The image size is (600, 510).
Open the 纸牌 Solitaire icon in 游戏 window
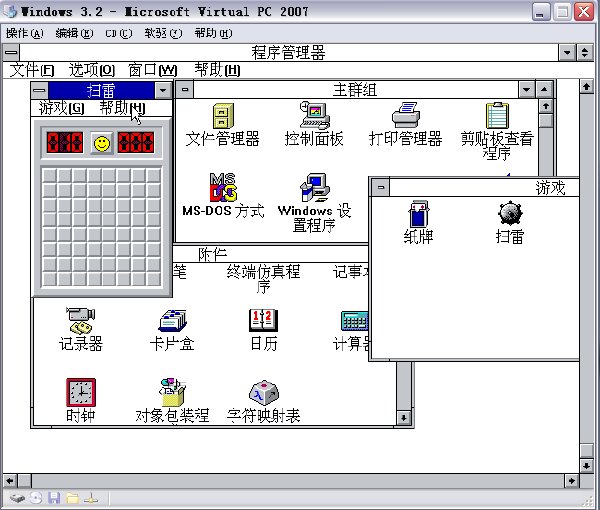coord(419,214)
